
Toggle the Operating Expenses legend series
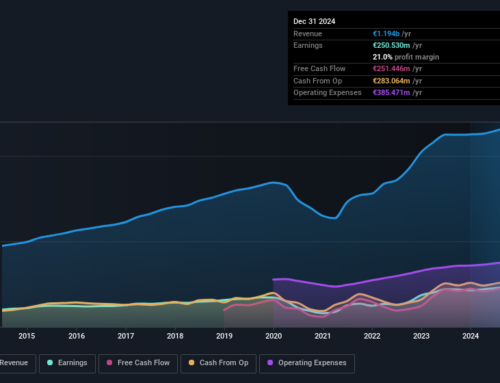[x=307, y=363]
